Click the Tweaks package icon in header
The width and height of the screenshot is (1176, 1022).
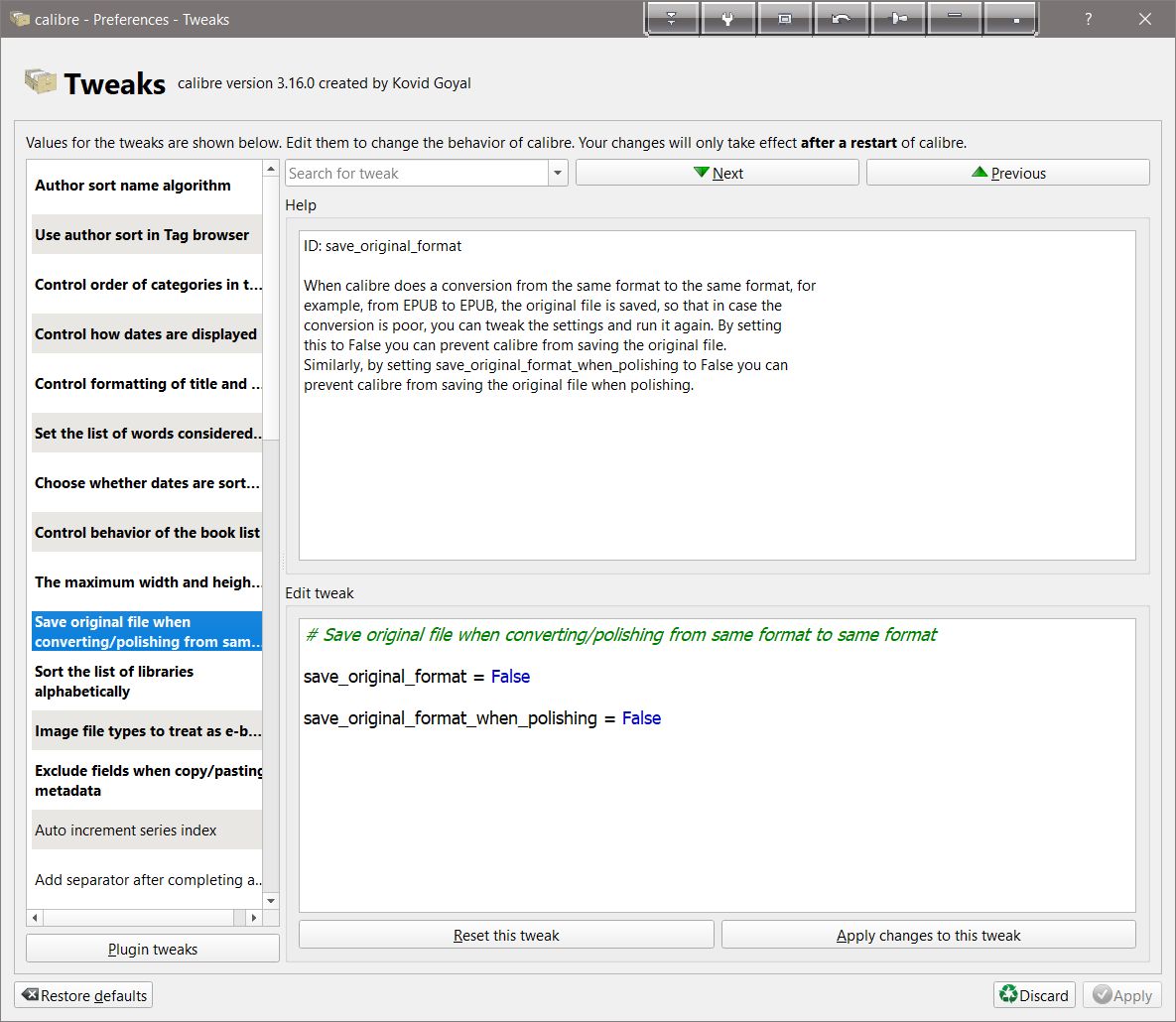tap(41, 81)
